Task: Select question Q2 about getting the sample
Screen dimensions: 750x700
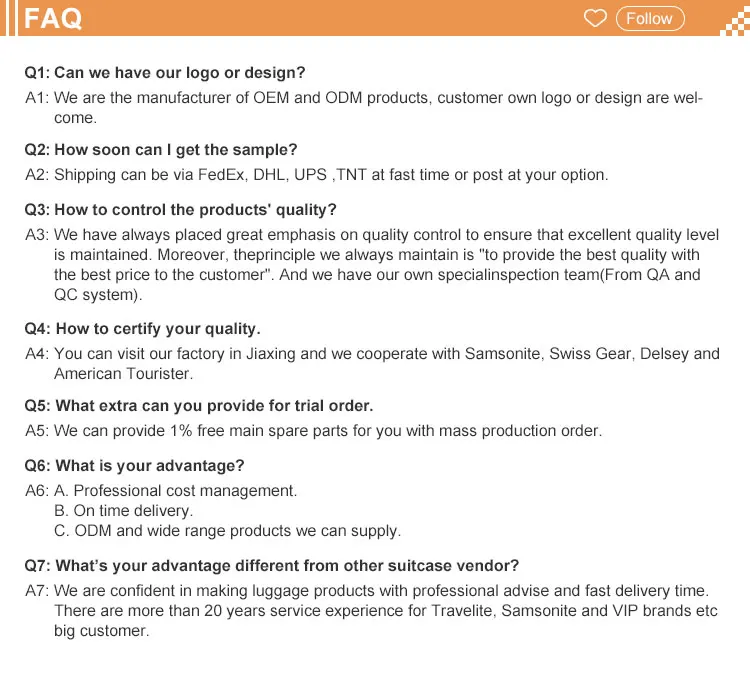Action: 161,150
